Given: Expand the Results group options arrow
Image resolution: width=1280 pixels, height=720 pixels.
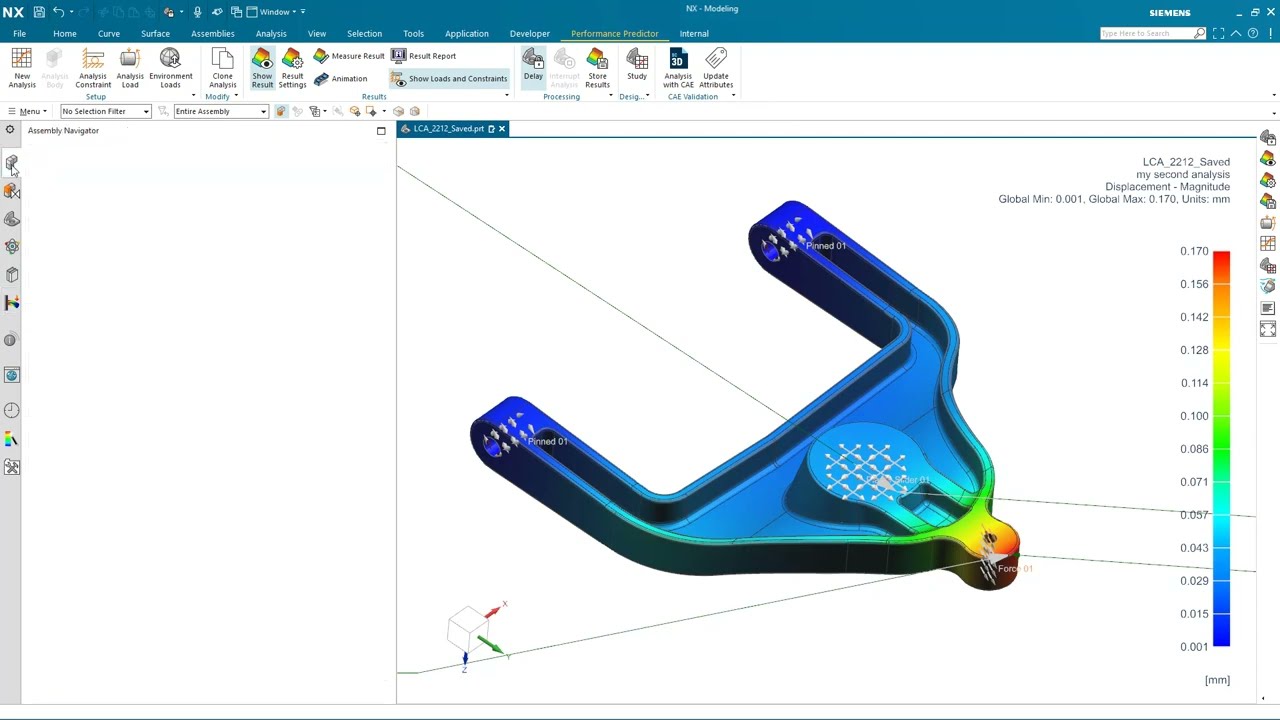Looking at the screenshot, I should [x=507, y=96].
